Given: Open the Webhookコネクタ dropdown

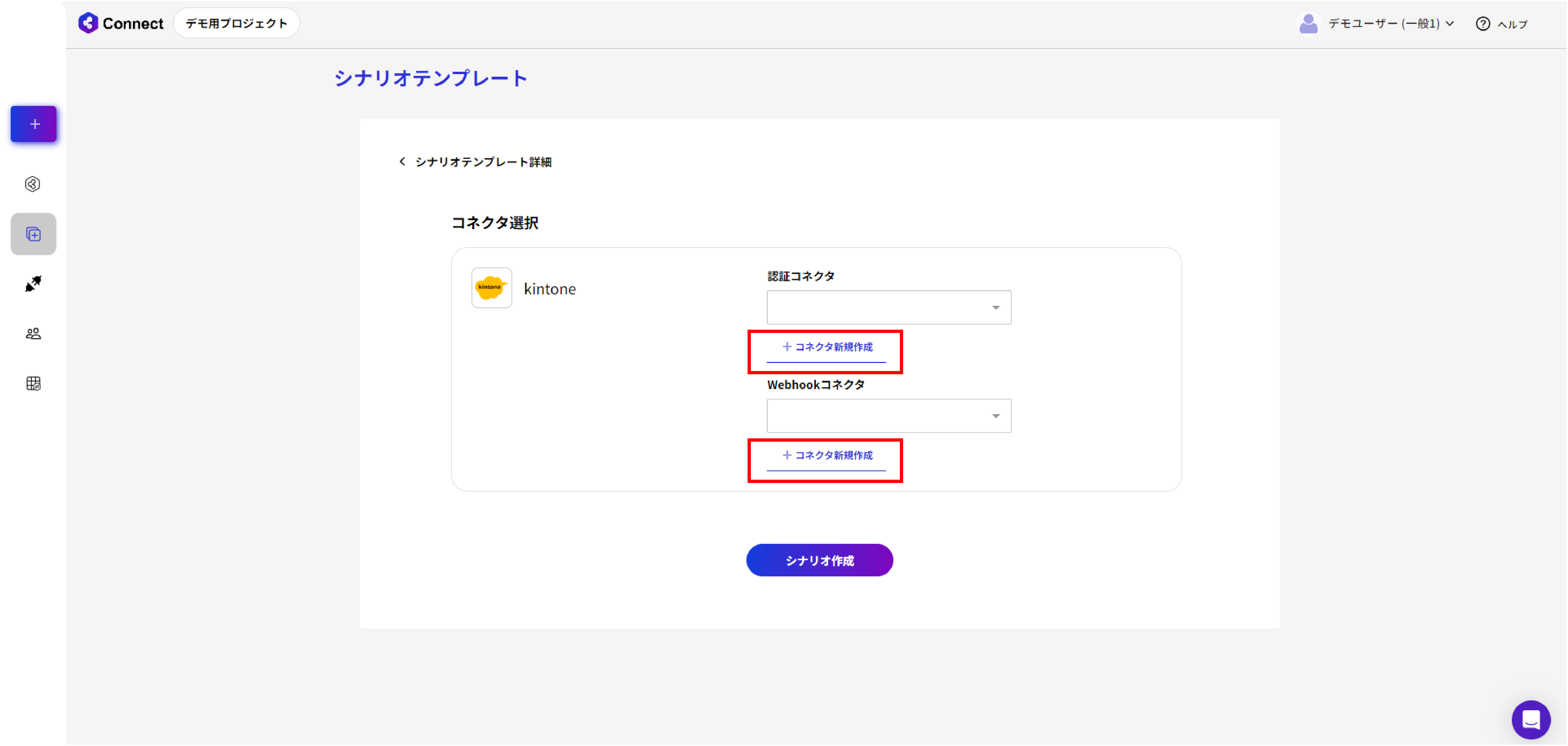Looking at the screenshot, I should [x=888, y=416].
